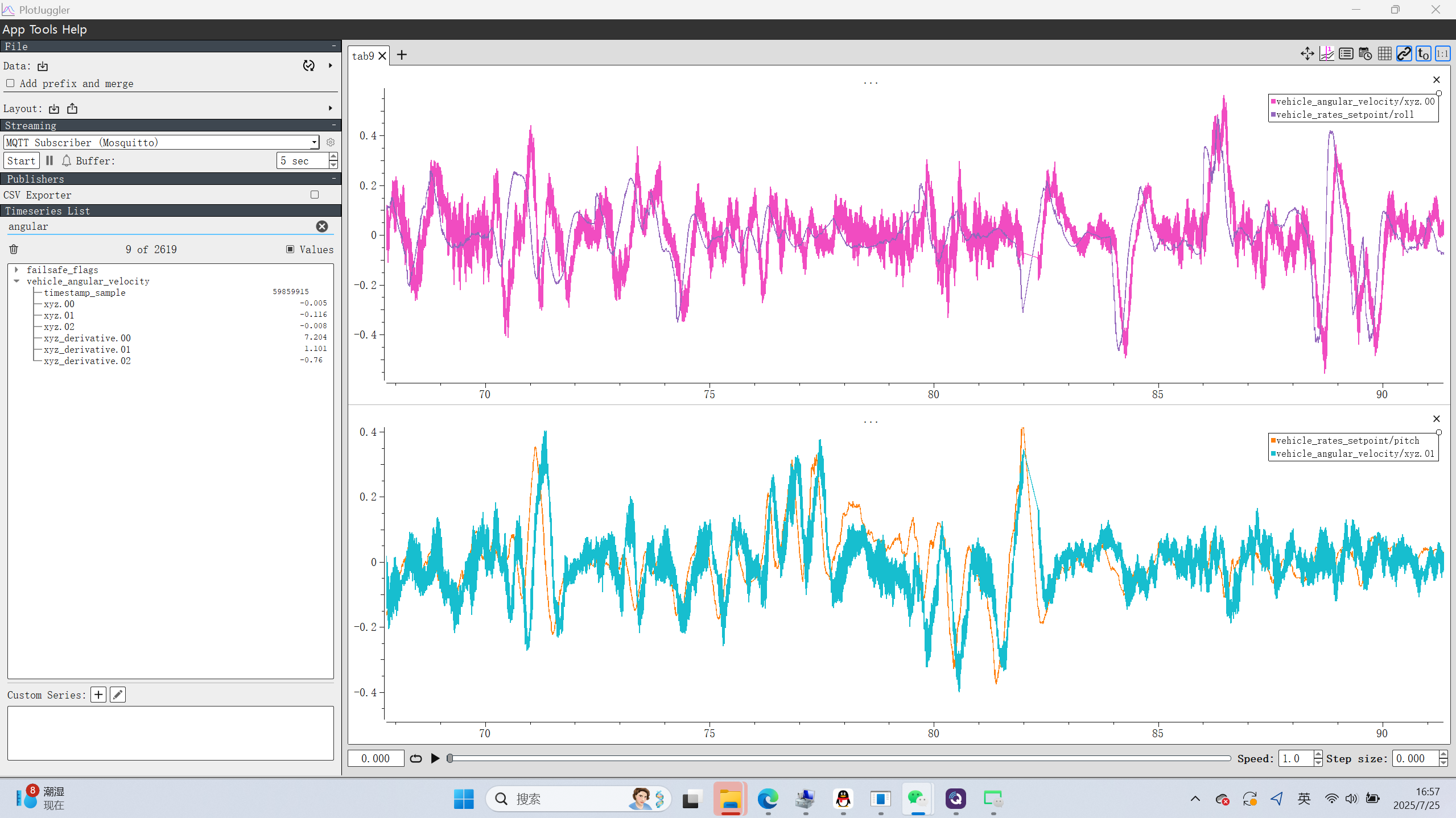The image size is (1456, 818).
Task: Click the reload data circular arrows icon
Action: coord(308,65)
